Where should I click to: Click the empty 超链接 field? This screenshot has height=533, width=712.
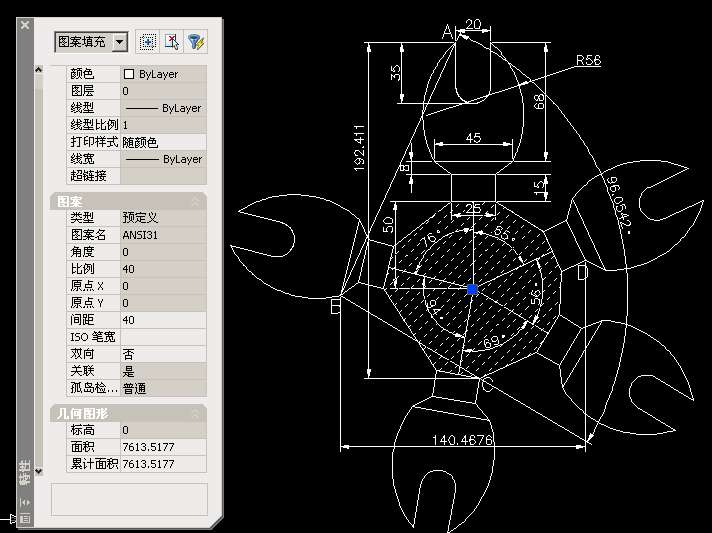(163, 176)
